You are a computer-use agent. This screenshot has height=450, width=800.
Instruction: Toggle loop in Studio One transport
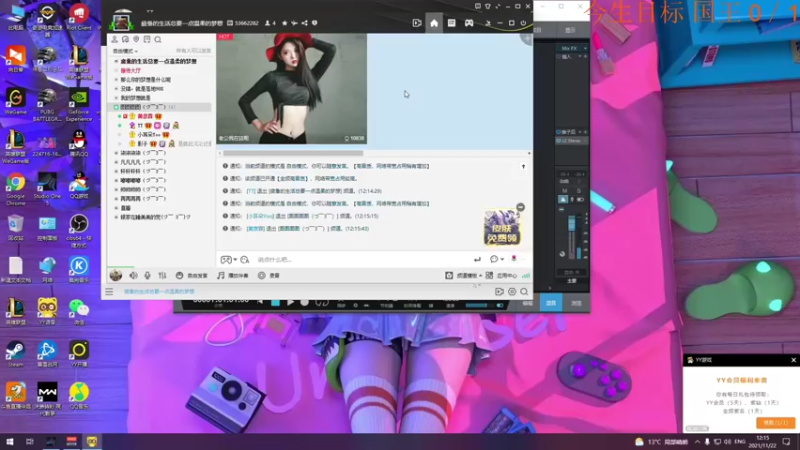click(322, 303)
